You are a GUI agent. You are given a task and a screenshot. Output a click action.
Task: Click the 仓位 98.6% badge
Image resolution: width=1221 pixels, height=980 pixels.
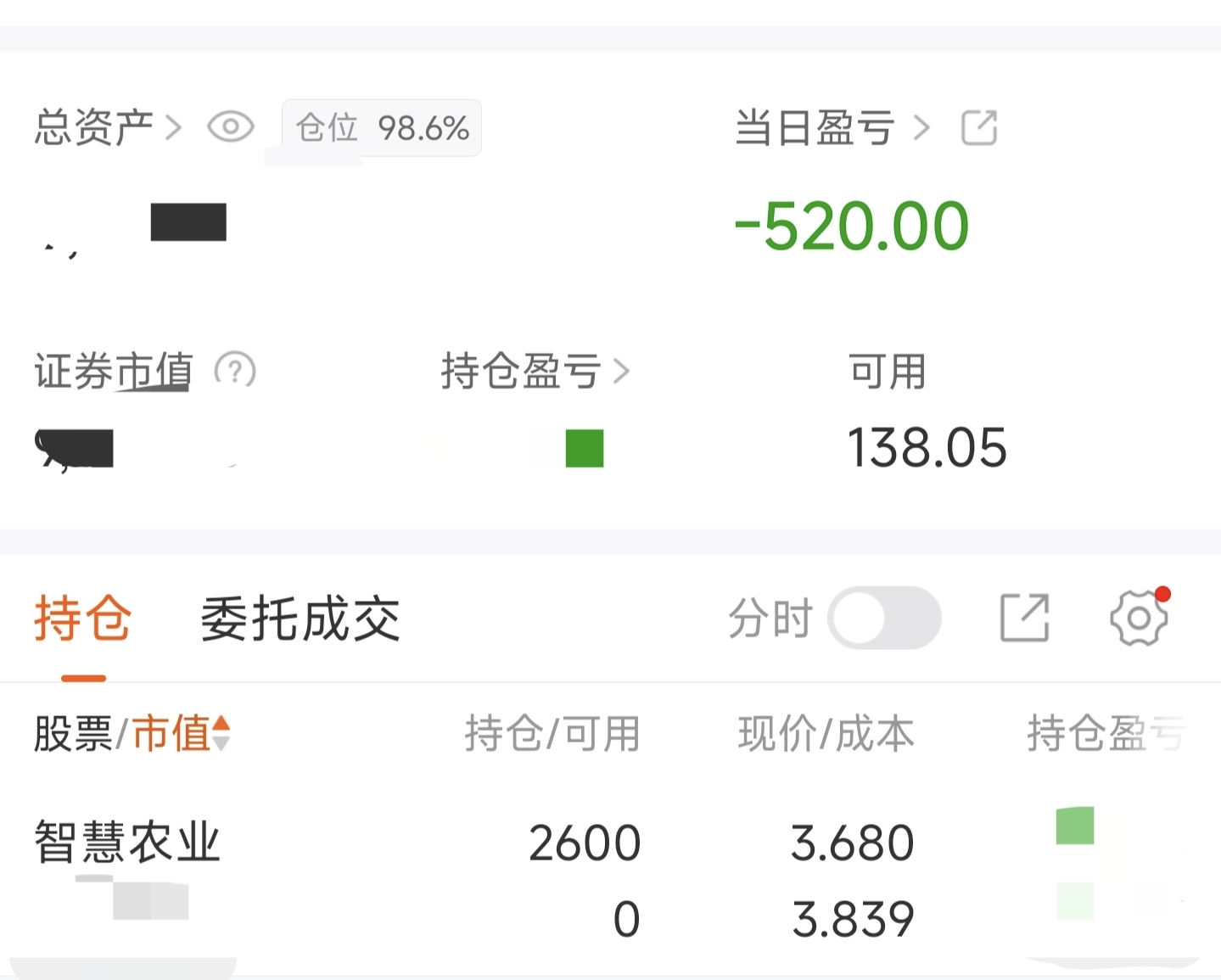pyautogui.click(x=382, y=128)
